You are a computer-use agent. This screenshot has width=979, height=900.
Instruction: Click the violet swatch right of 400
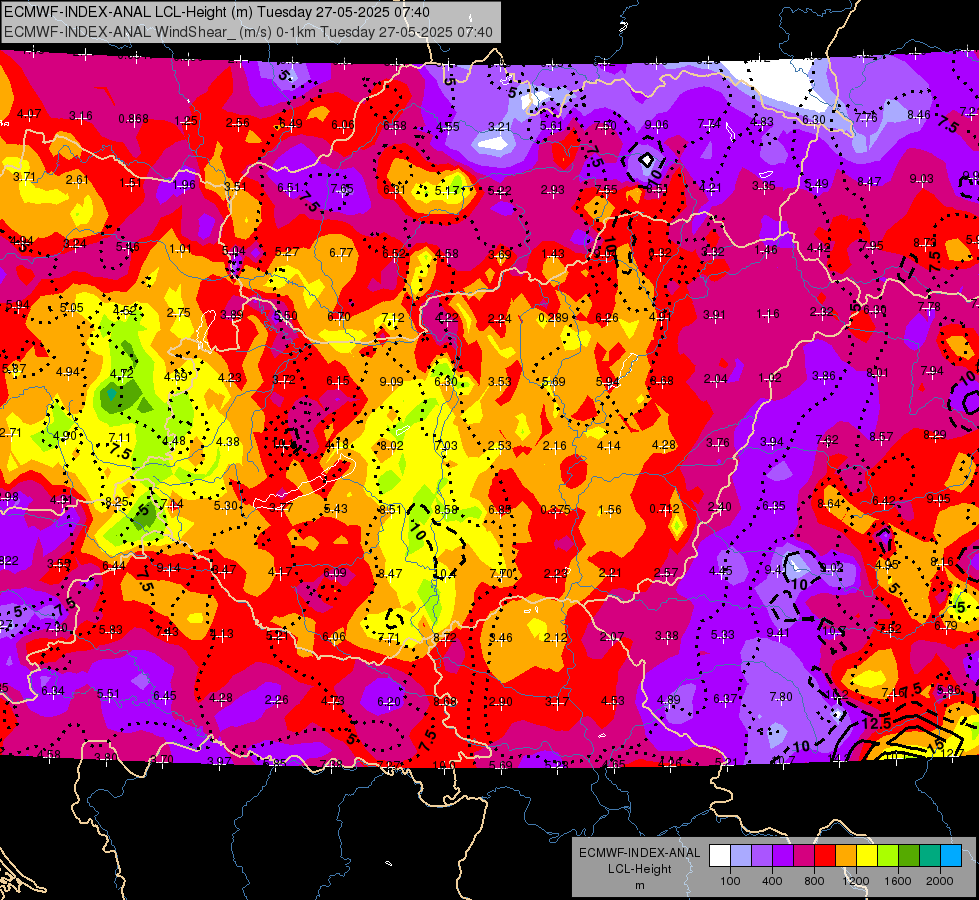(x=783, y=856)
